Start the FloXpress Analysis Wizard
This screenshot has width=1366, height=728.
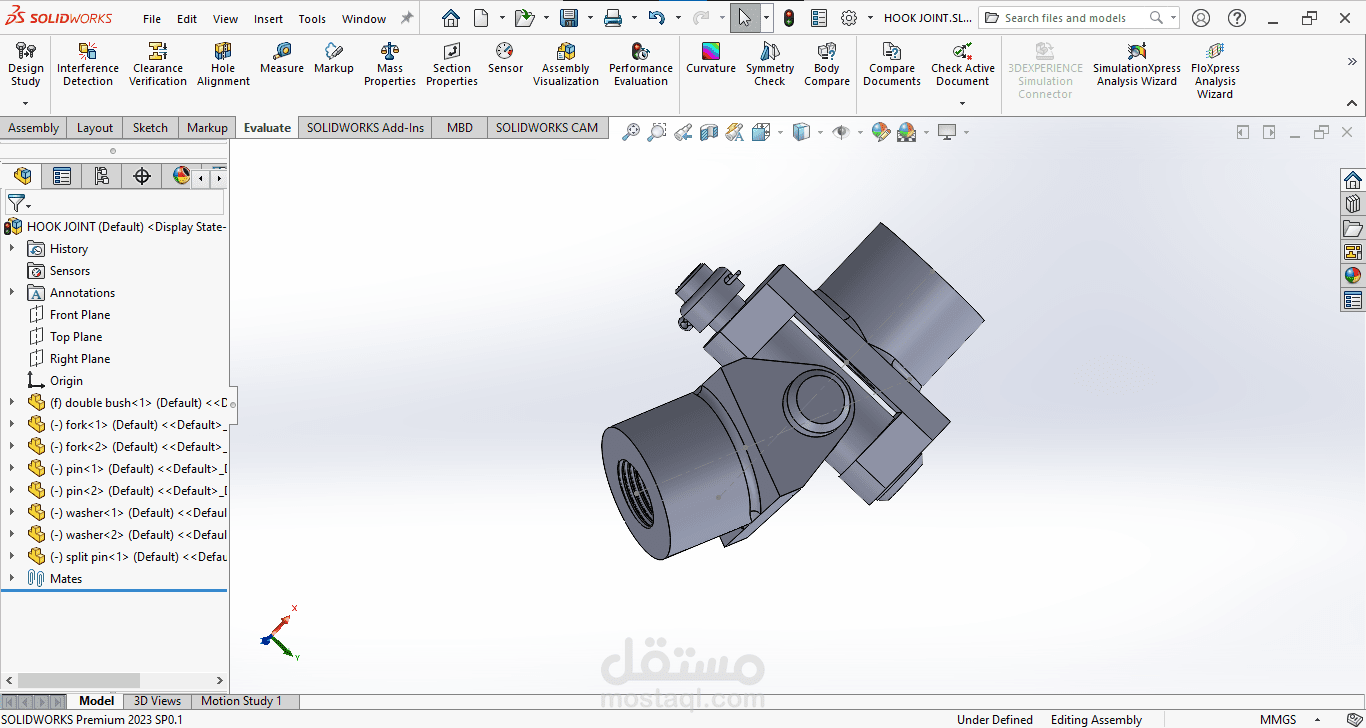1215,70
